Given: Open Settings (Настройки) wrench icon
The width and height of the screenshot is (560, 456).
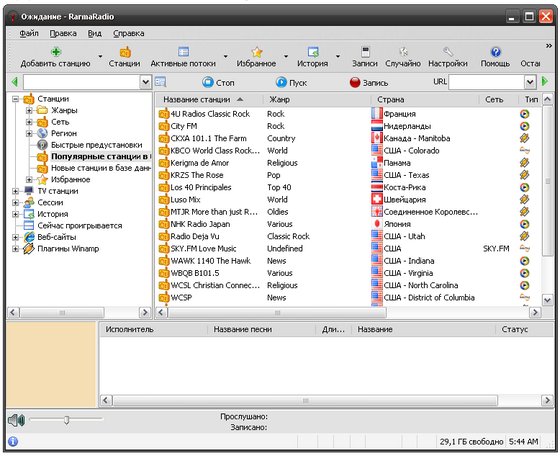Looking at the screenshot, I should coord(448,52).
